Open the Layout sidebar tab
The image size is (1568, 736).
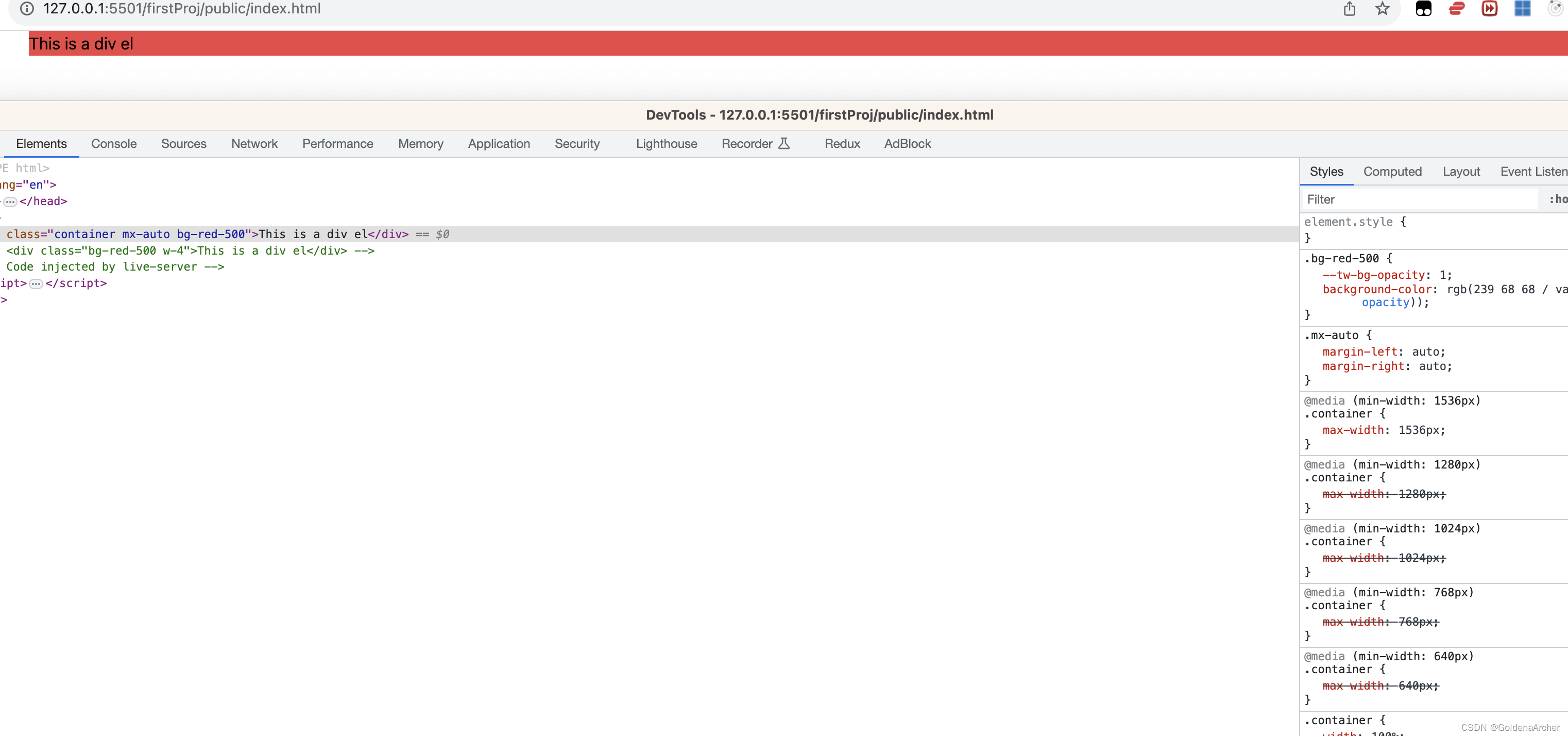[x=1461, y=172]
